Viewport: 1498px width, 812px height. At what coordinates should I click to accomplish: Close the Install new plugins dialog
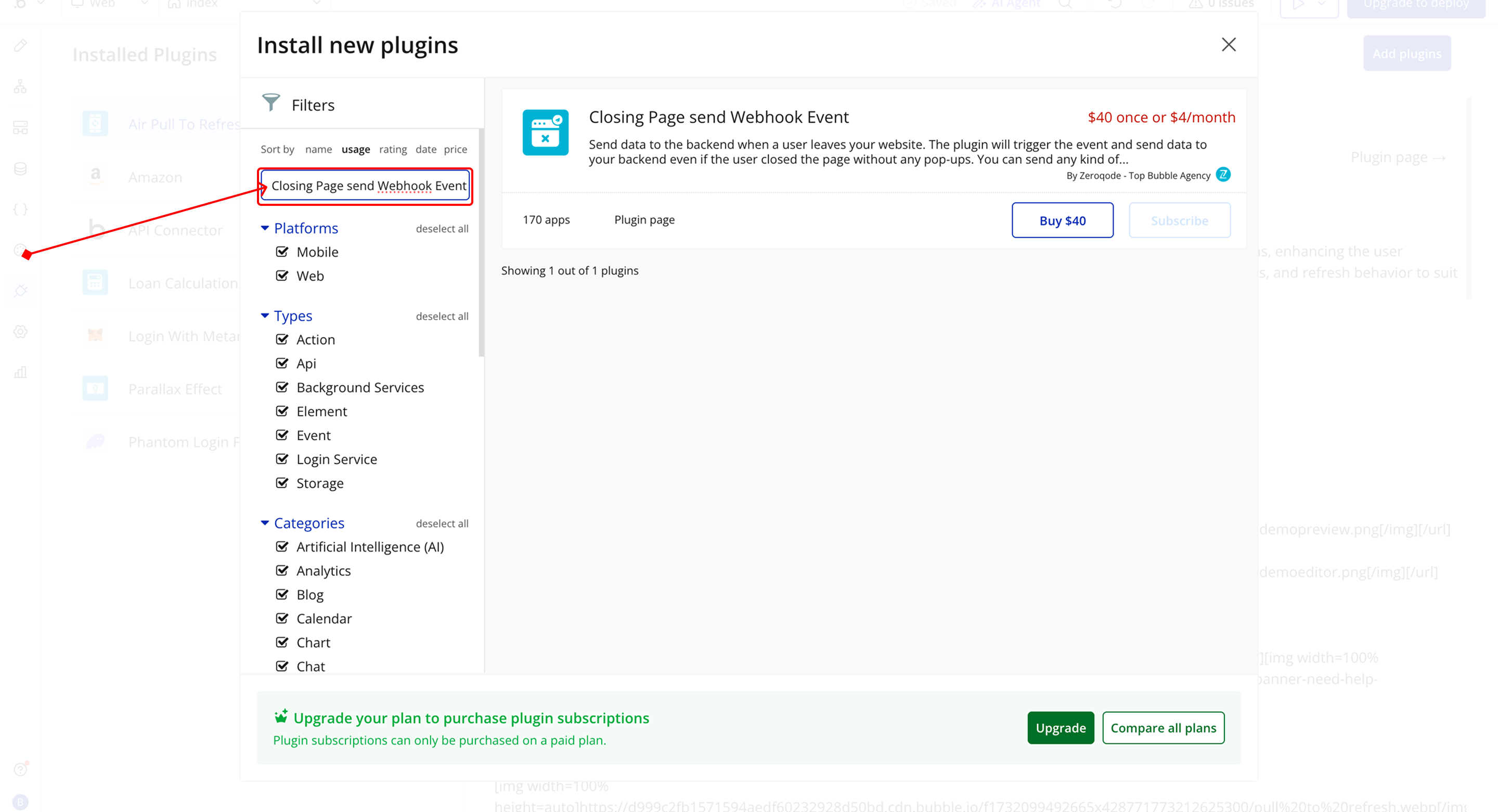1228,45
